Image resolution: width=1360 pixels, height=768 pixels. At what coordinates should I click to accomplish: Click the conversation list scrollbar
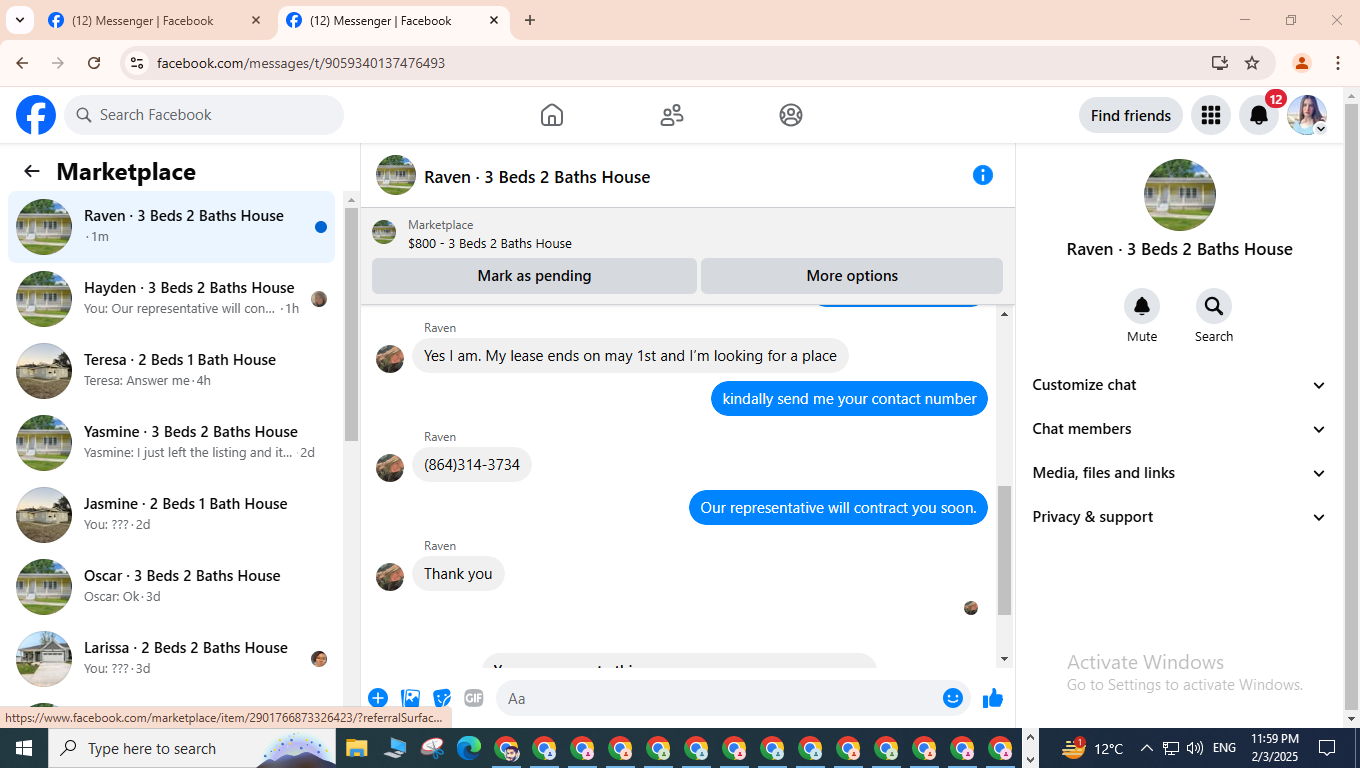point(351,325)
